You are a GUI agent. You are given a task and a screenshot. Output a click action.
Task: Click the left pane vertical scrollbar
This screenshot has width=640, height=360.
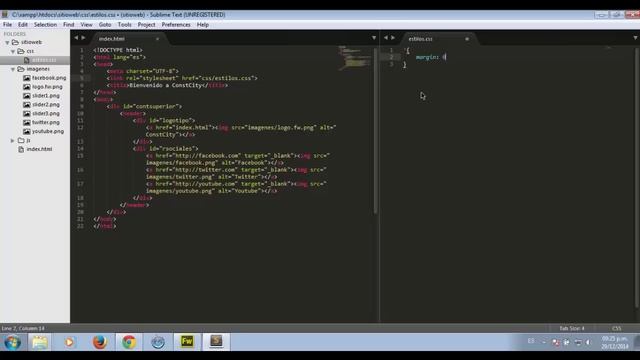click(375, 131)
